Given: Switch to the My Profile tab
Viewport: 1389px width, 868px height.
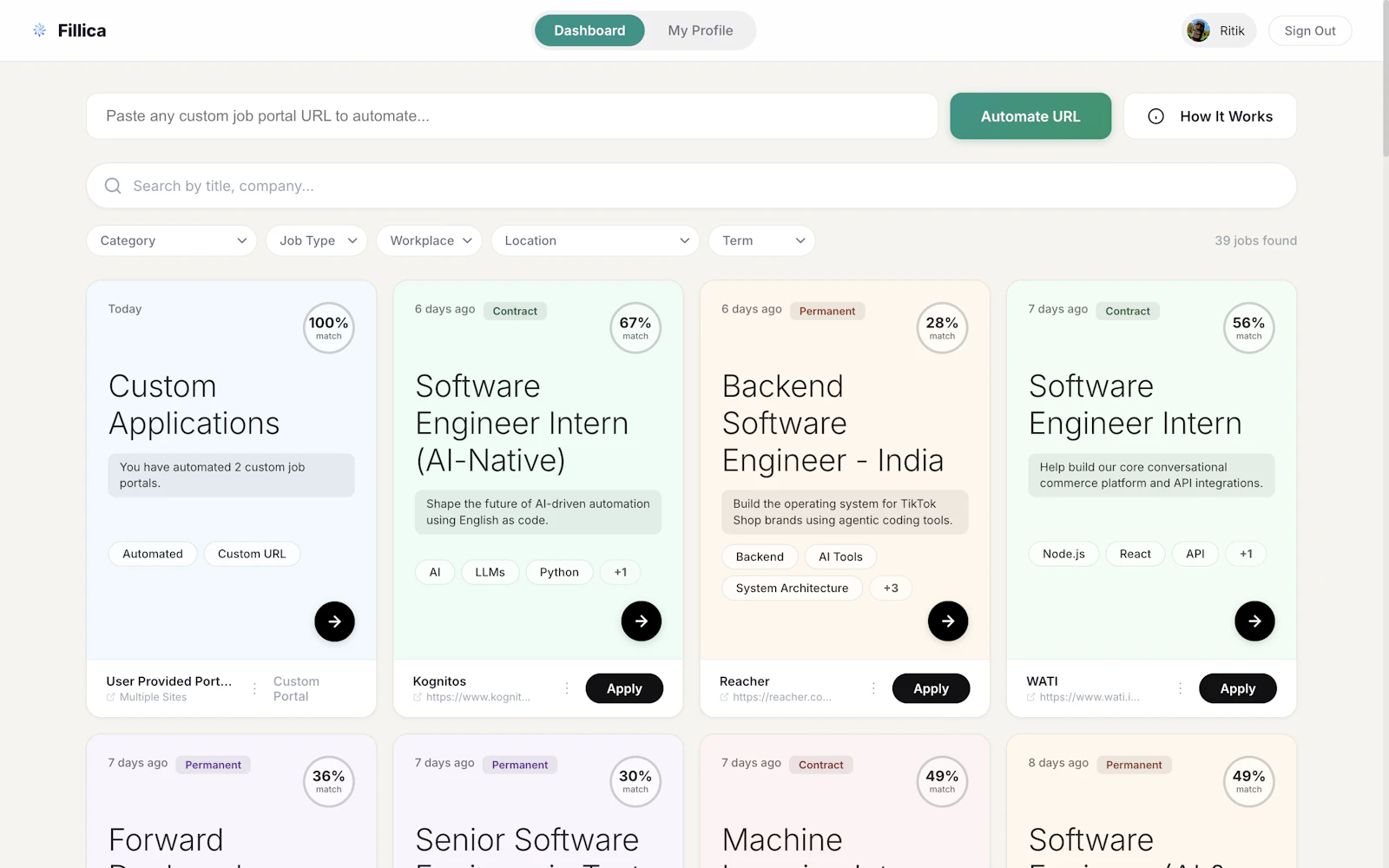Looking at the screenshot, I should tap(701, 30).
